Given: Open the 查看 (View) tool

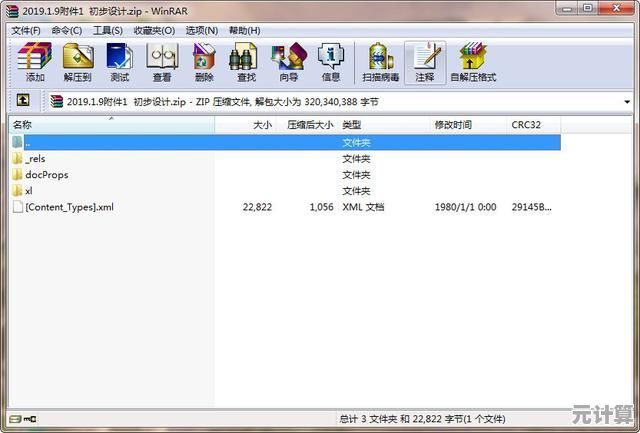Looking at the screenshot, I should [161, 62].
